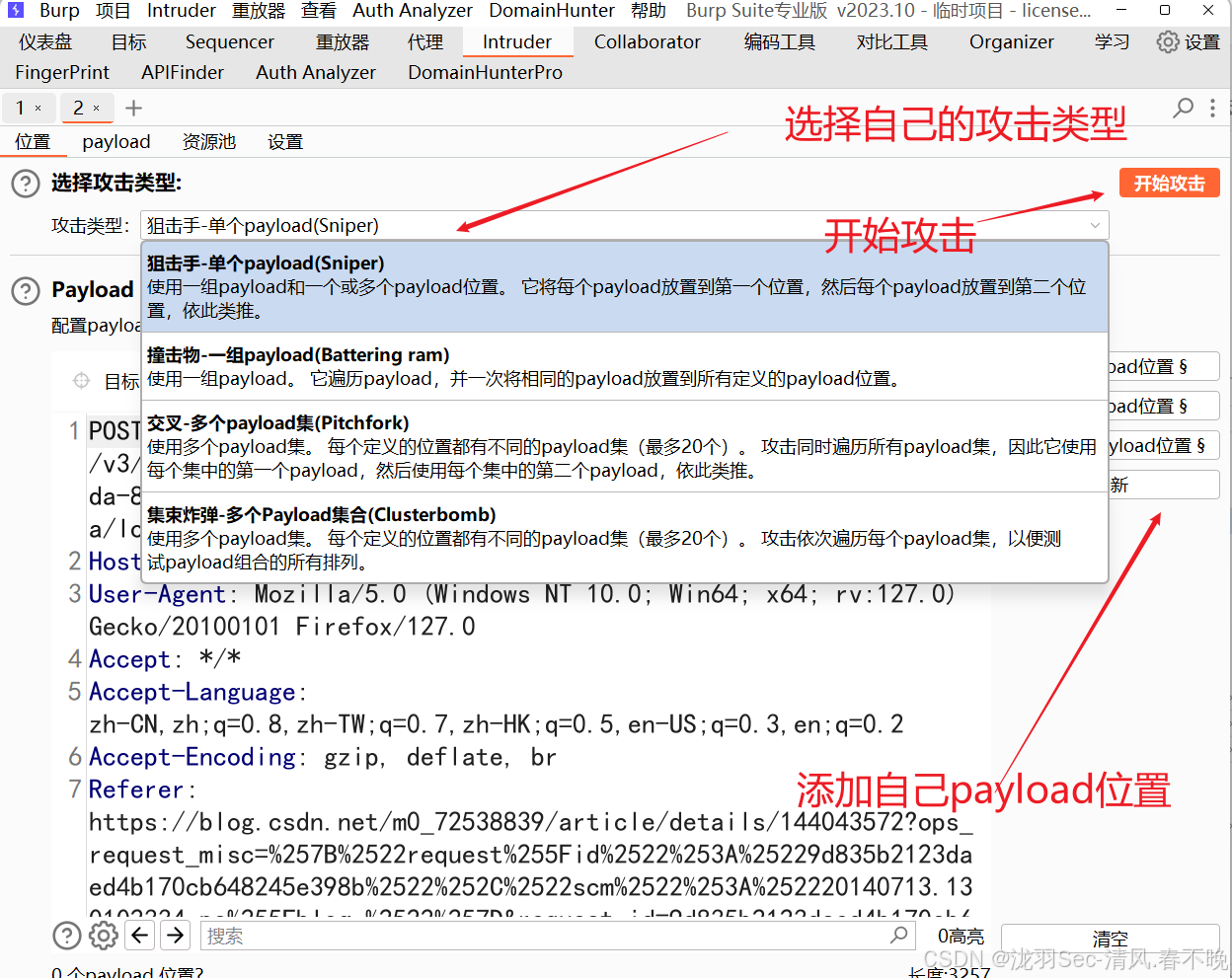Open the APIFinder extension tab

[x=183, y=73]
